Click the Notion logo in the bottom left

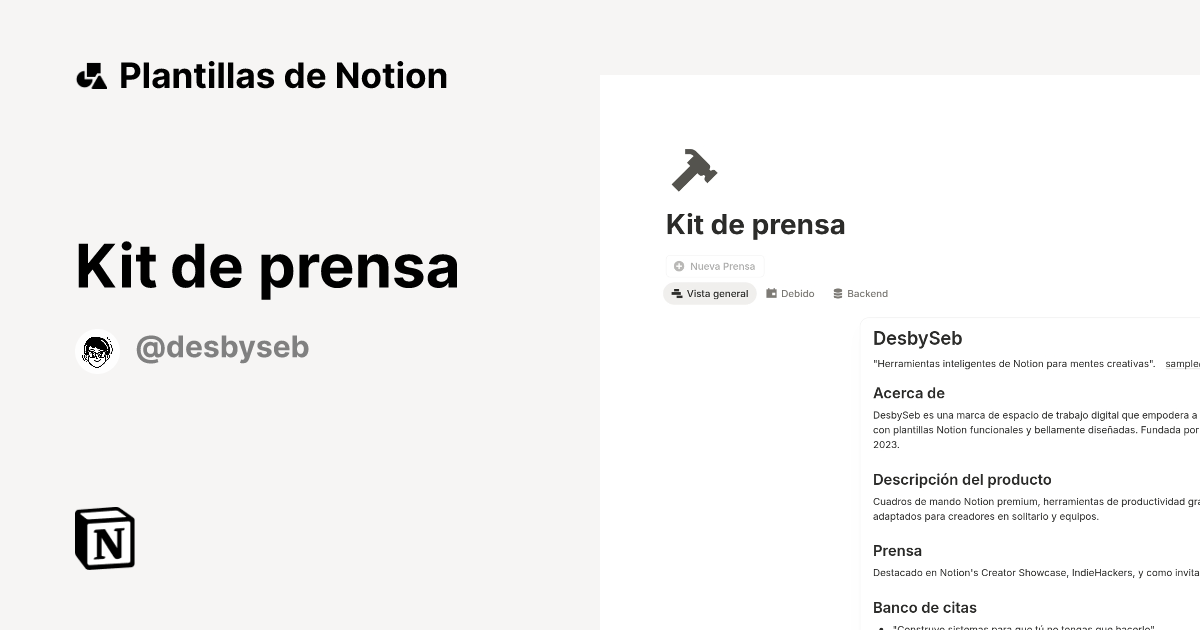(x=104, y=538)
